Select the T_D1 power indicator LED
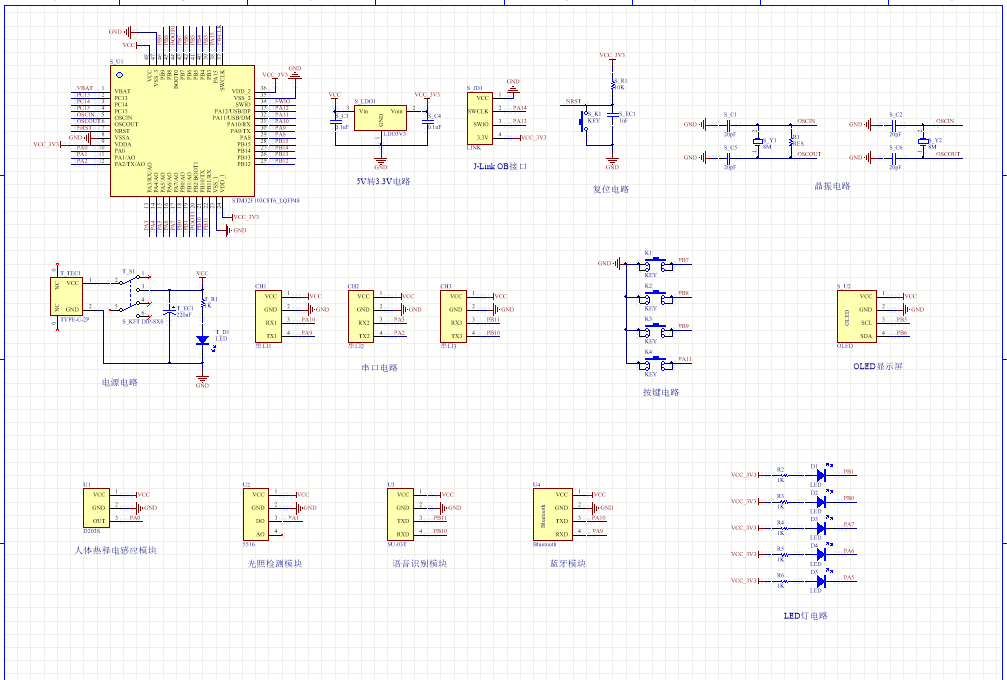This screenshot has width=1007, height=680. [202, 340]
